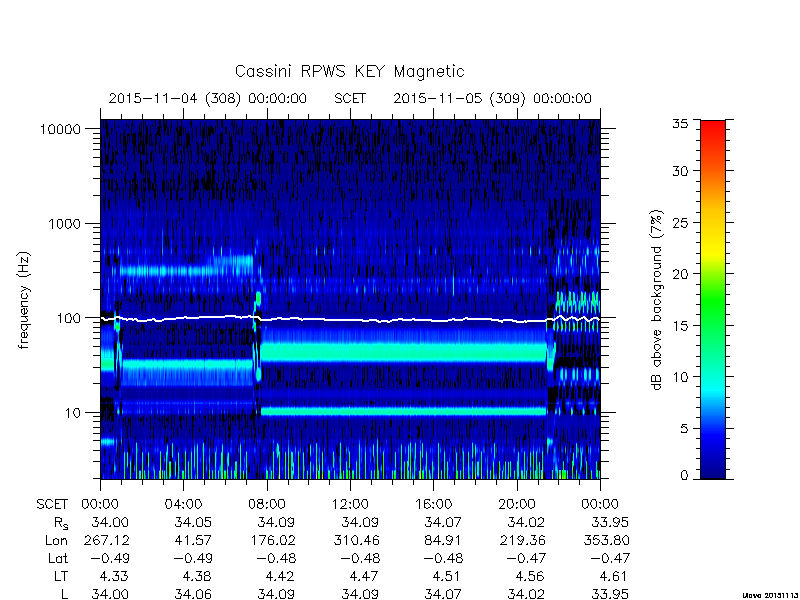Click the '20:00' time axis label
This screenshot has width=800, height=600.
pyautogui.click(x=517, y=504)
